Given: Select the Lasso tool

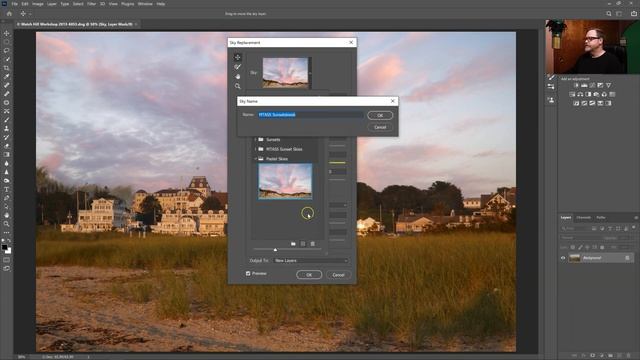Looking at the screenshot, I should (x=7, y=51).
